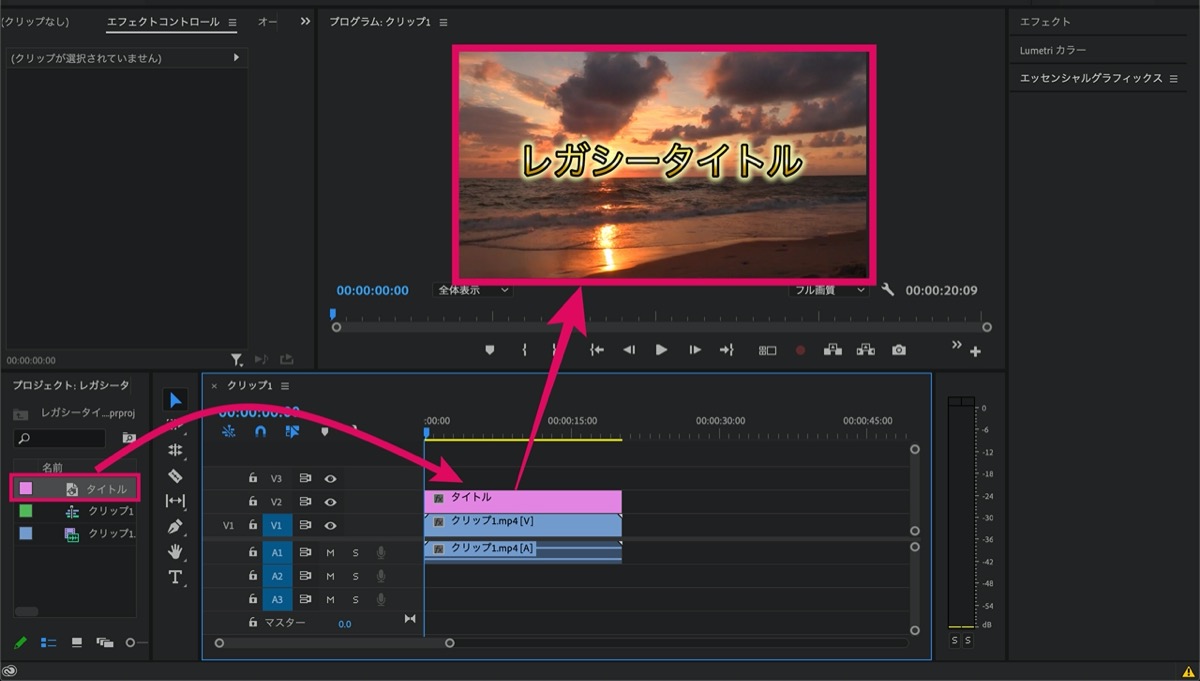The width and height of the screenshot is (1200, 681).
Task: Enable voice-over record on A1 microphone
Action: [381, 552]
